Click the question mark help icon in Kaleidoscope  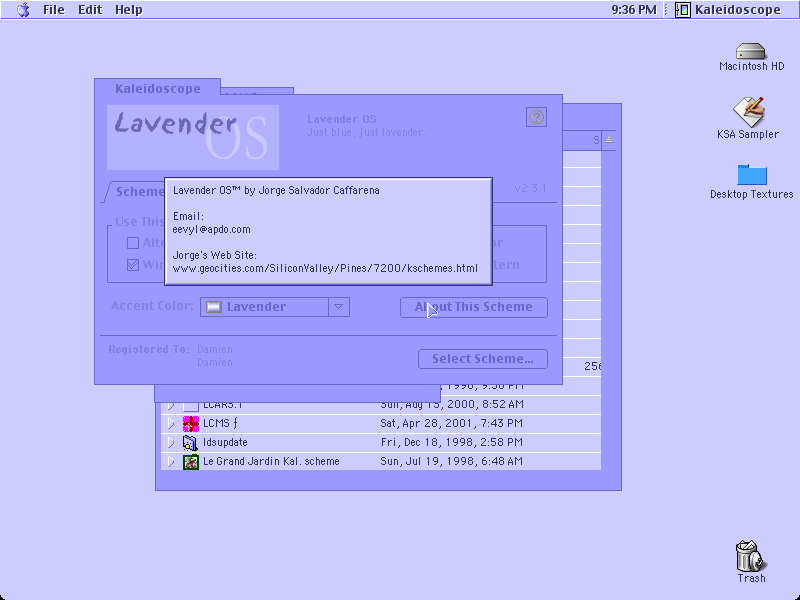point(536,117)
